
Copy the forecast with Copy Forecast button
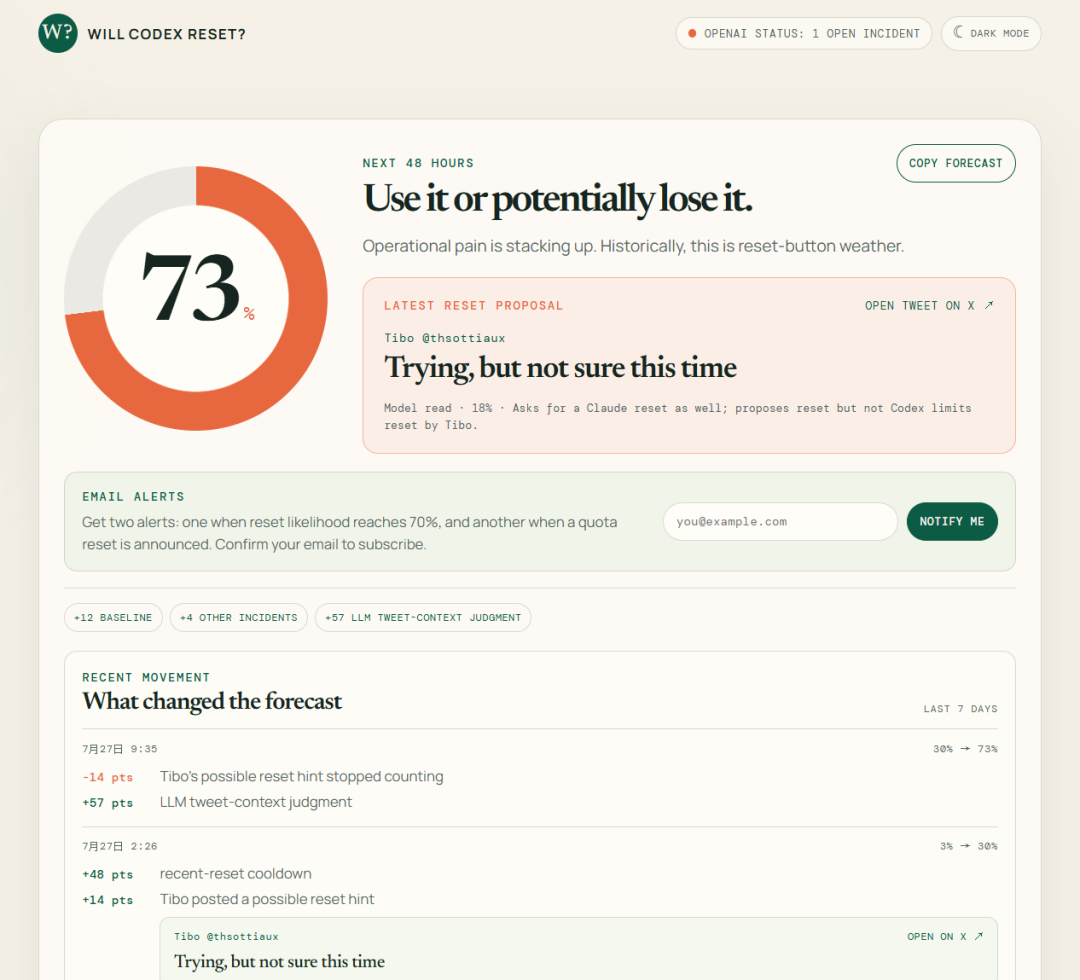pos(955,163)
